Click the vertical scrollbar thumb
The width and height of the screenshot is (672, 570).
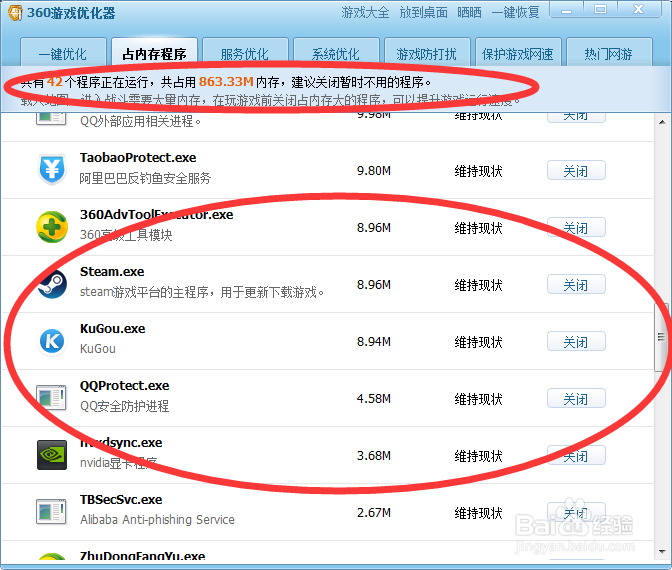(x=661, y=337)
